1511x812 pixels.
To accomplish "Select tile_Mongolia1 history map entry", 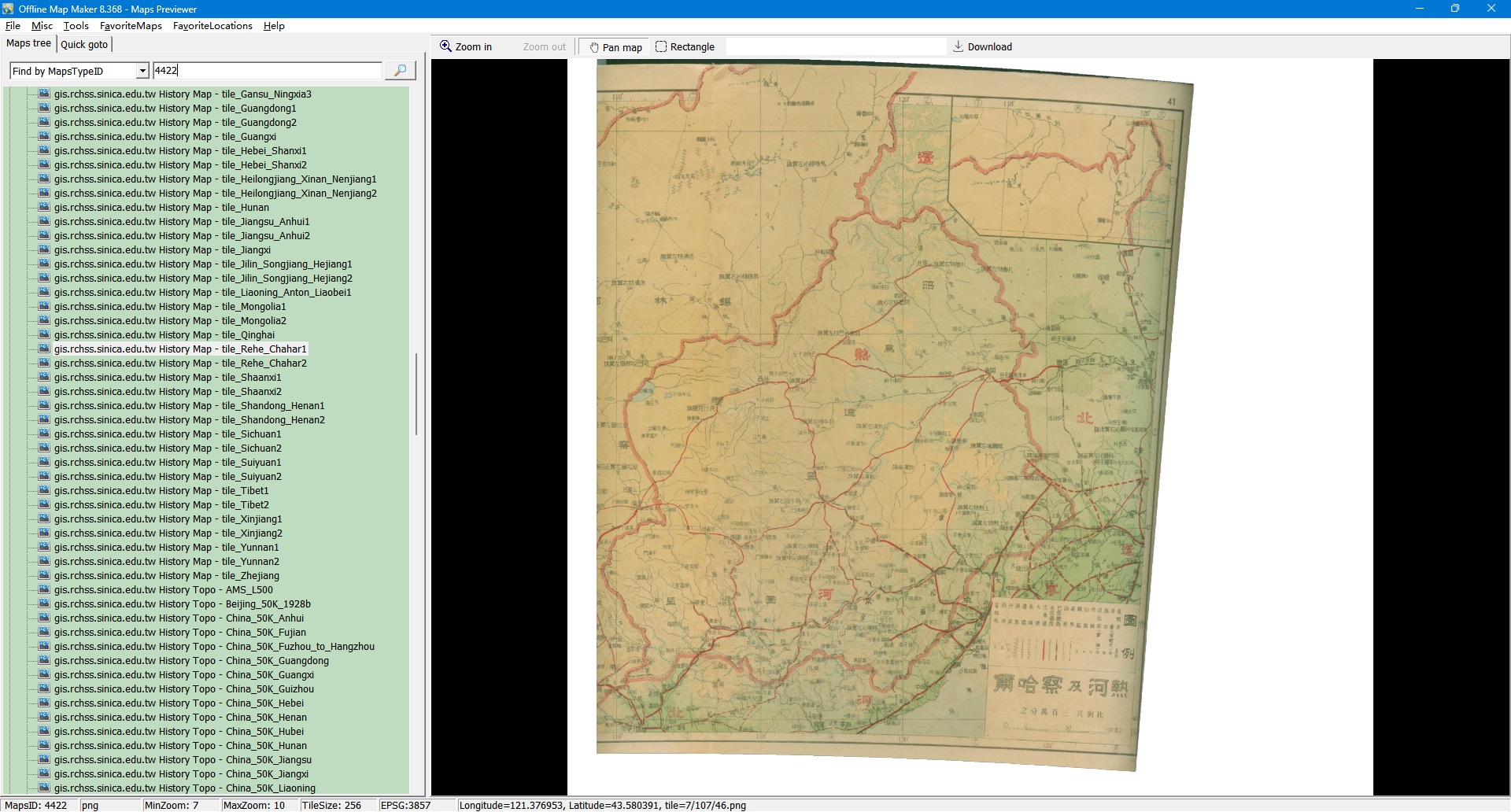I will click(x=170, y=307).
